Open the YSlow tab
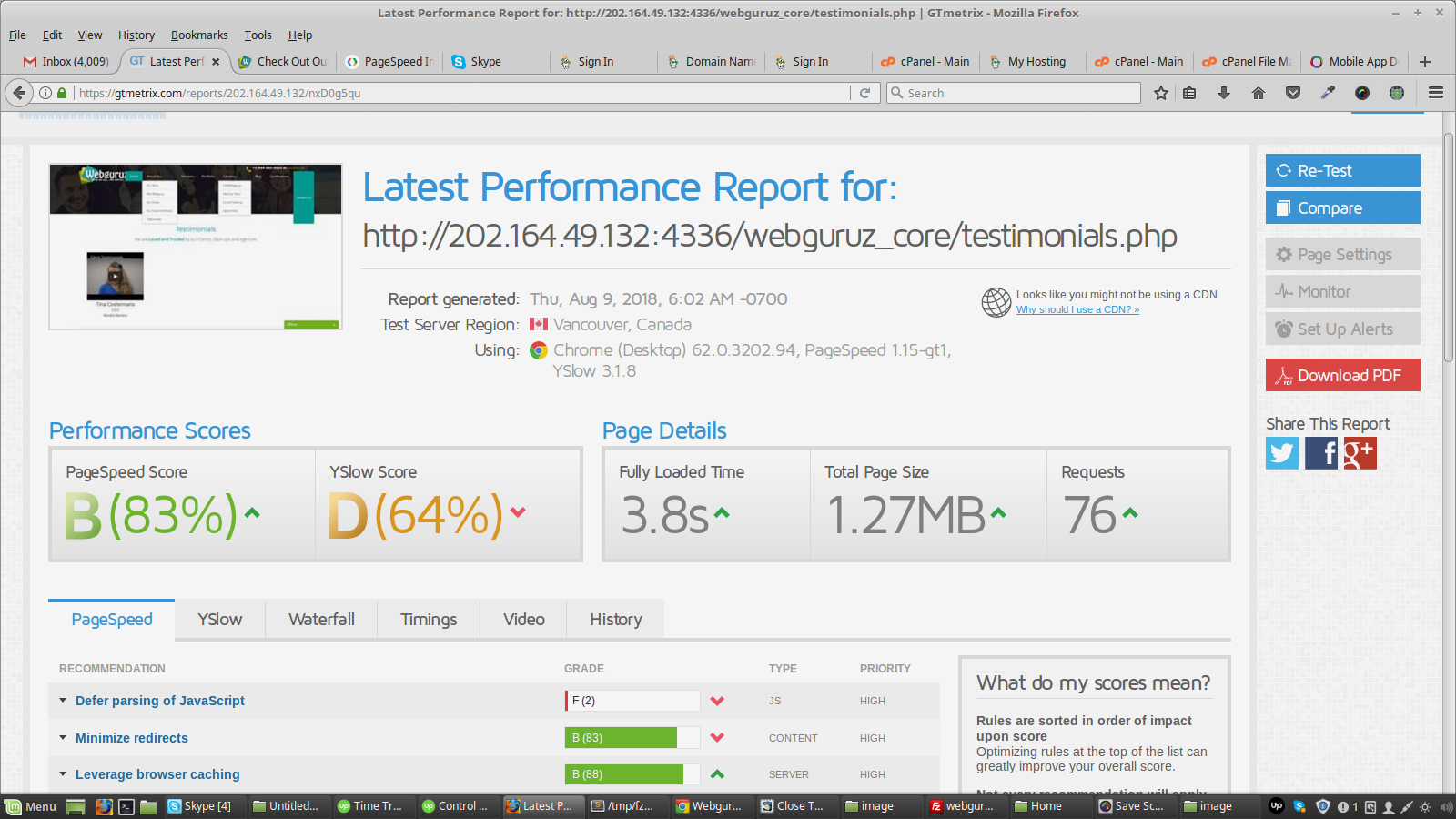1456x819 pixels. (220, 620)
